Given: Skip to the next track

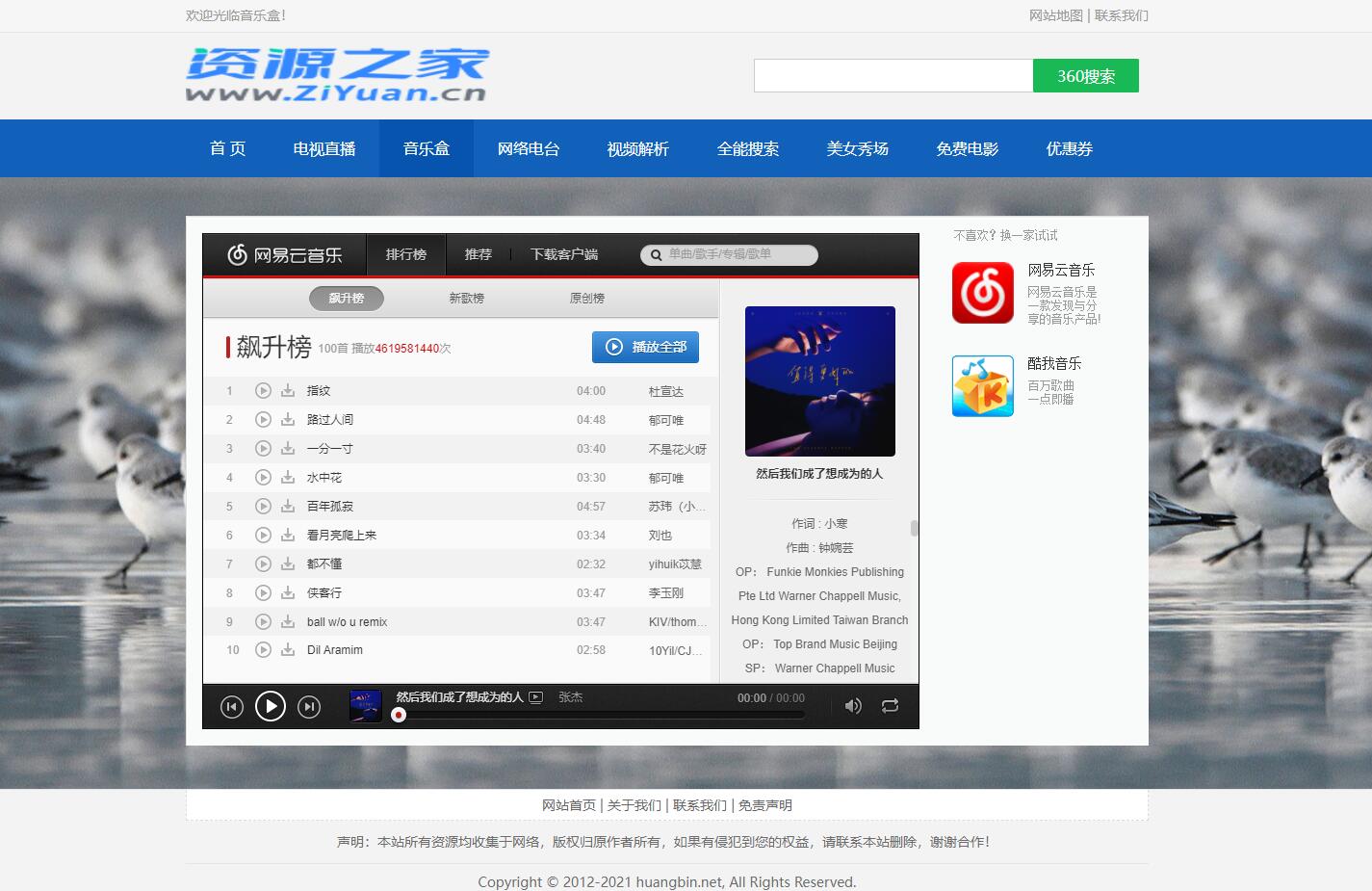Looking at the screenshot, I should pyautogui.click(x=309, y=706).
